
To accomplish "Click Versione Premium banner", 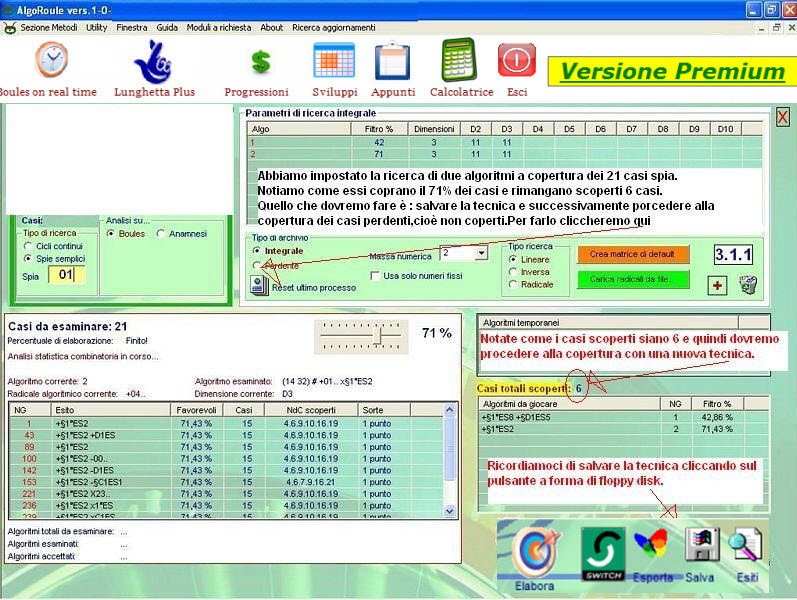I will coord(672,71).
